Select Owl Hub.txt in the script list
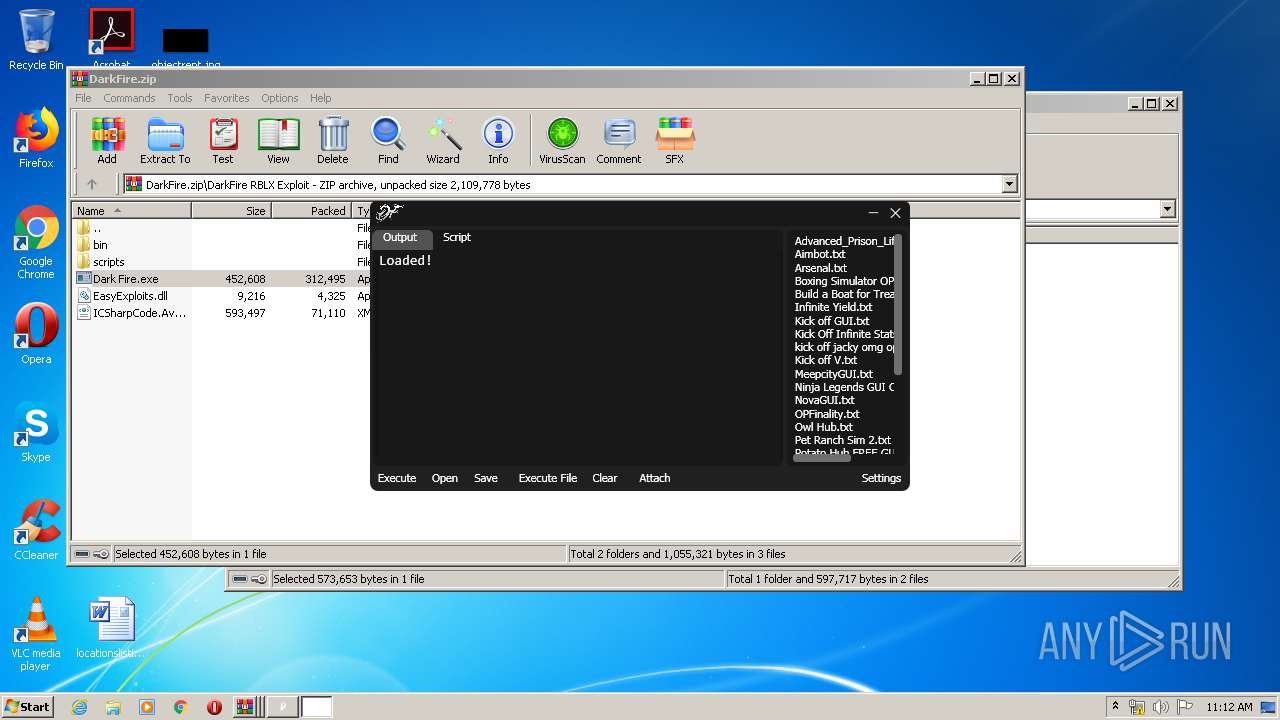 [x=824, y=427]
